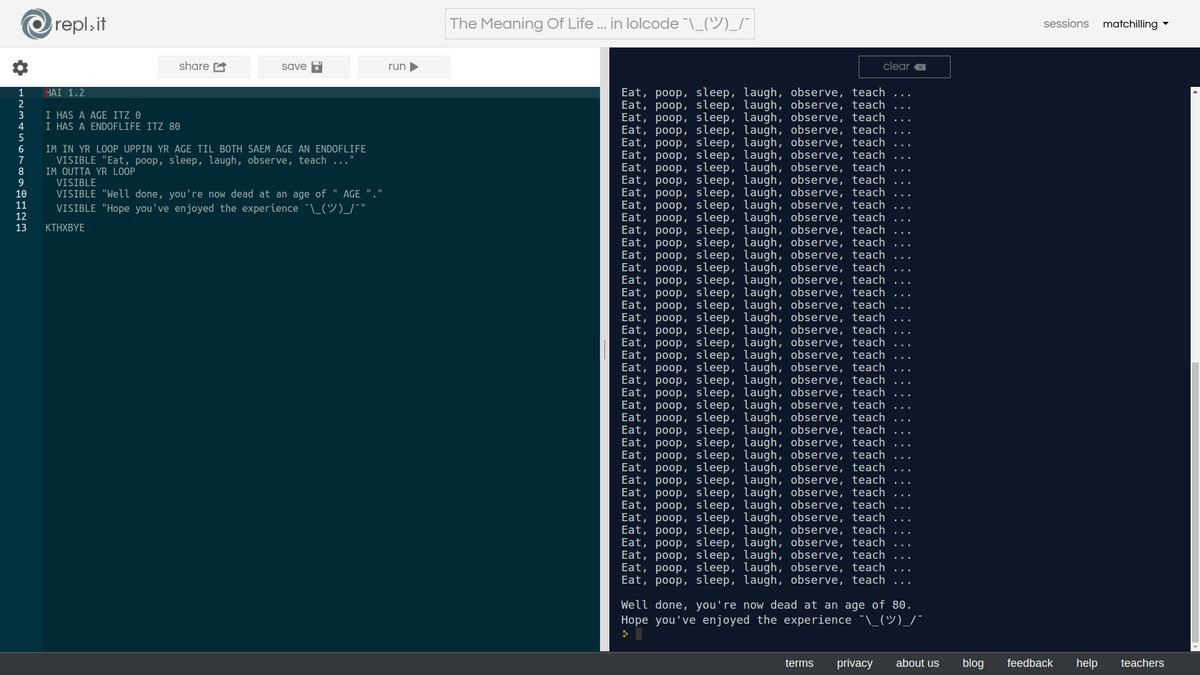Click the "KTHXBYE" code line
Image resolution: width=1200 pixels, height=675 pixels.
pos(65,228)
